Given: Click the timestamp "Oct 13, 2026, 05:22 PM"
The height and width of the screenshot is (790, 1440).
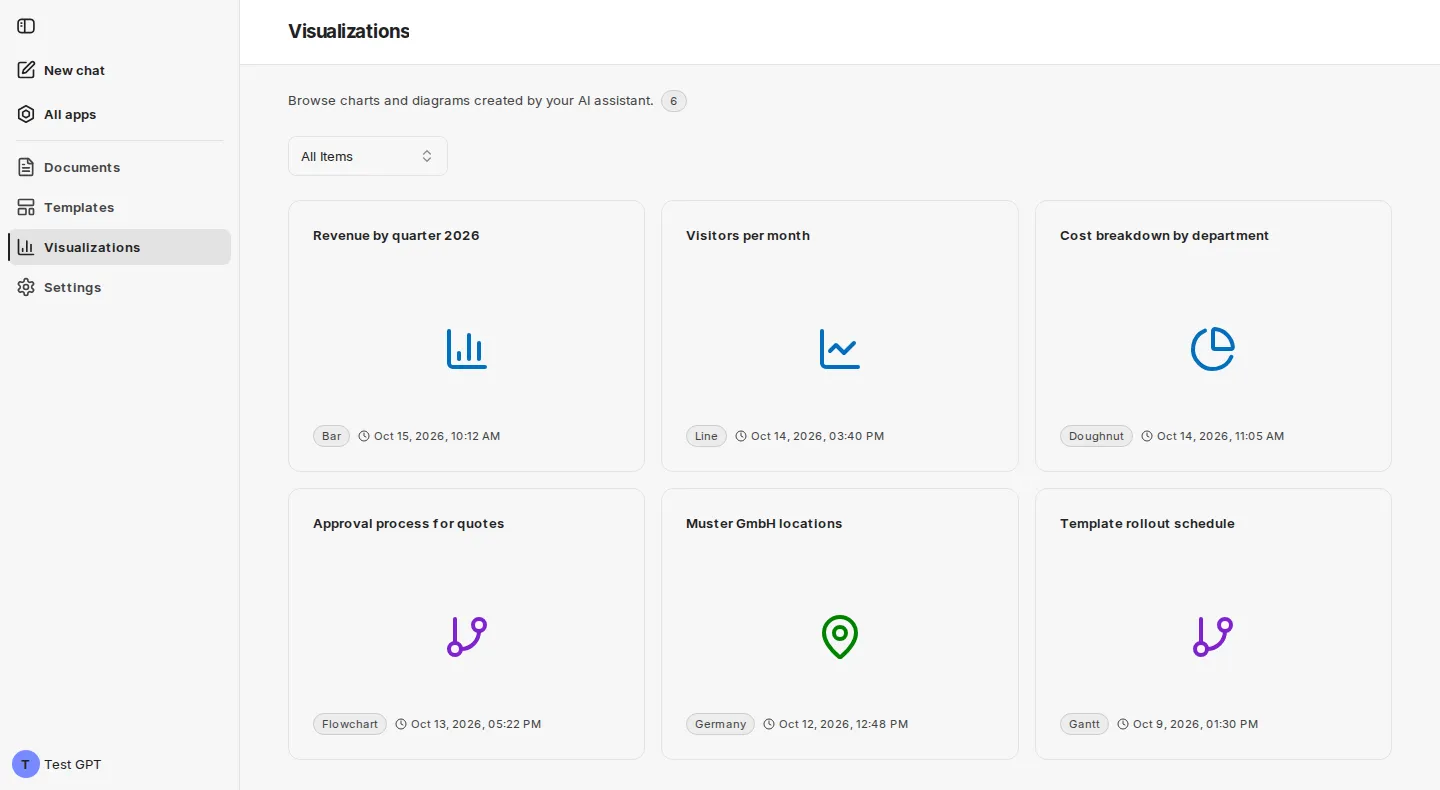Looking at the screenshot, I should 476,724.
